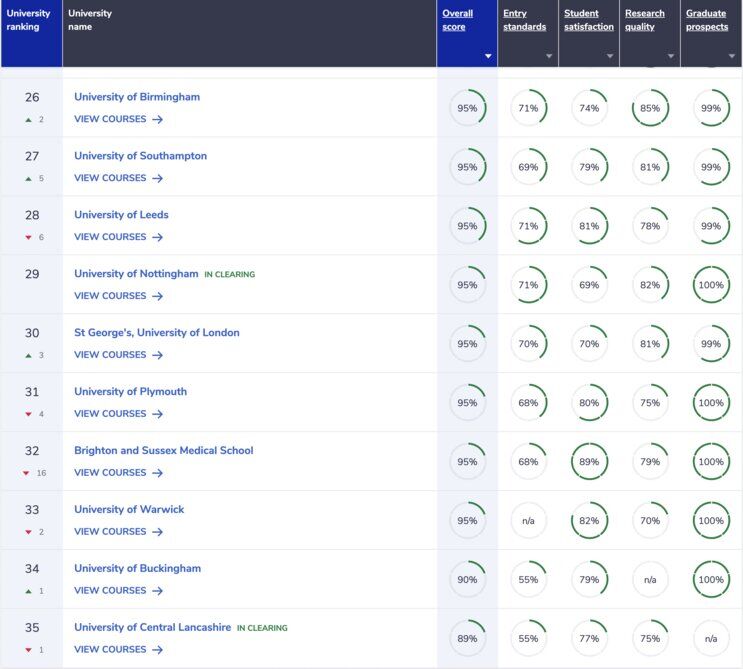Sort by Research quality header link
The width and height of the screenshot is (743, 669).
pos(644,20)
